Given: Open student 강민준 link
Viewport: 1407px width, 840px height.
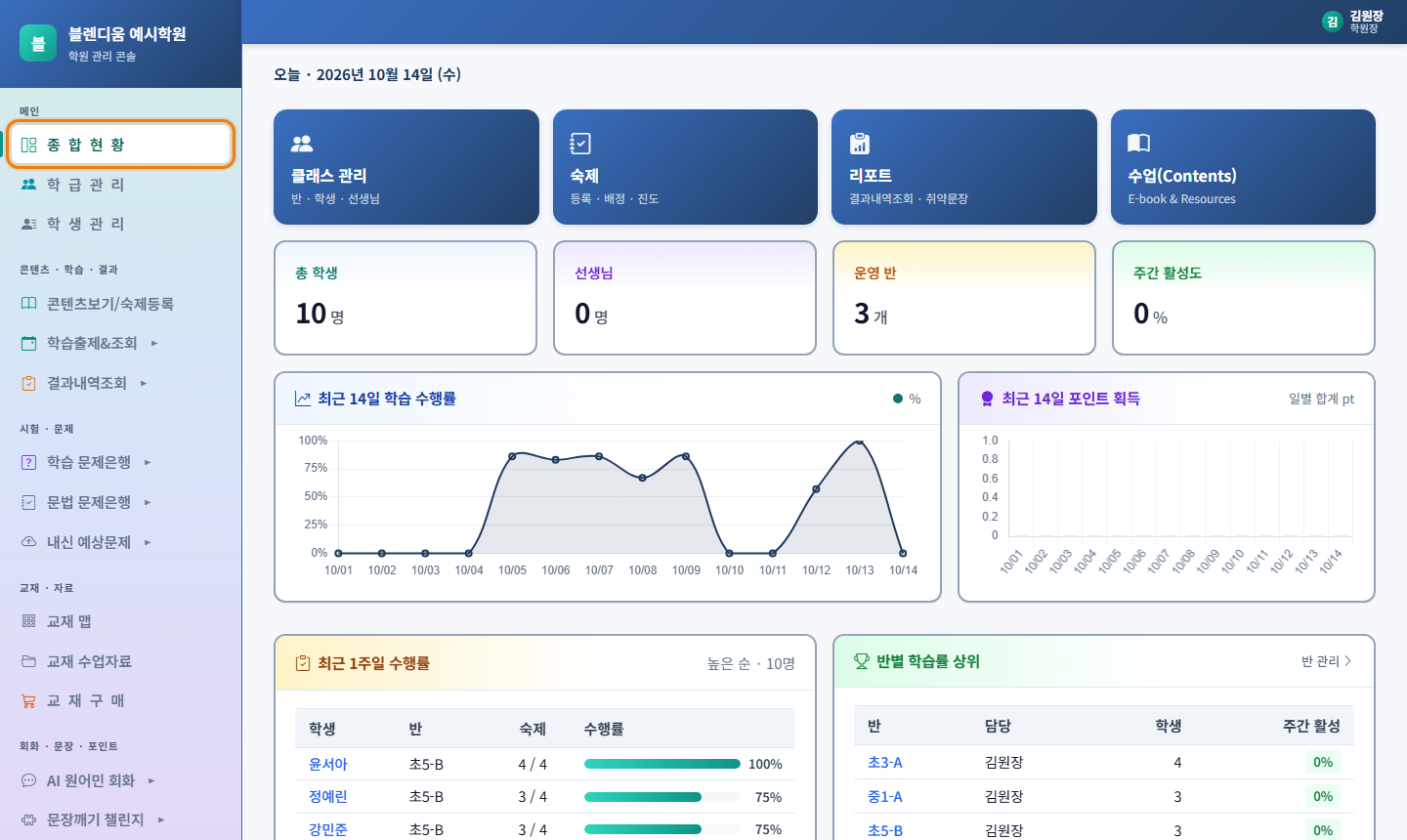Looking at the screenshot, I should pos(328,829).
